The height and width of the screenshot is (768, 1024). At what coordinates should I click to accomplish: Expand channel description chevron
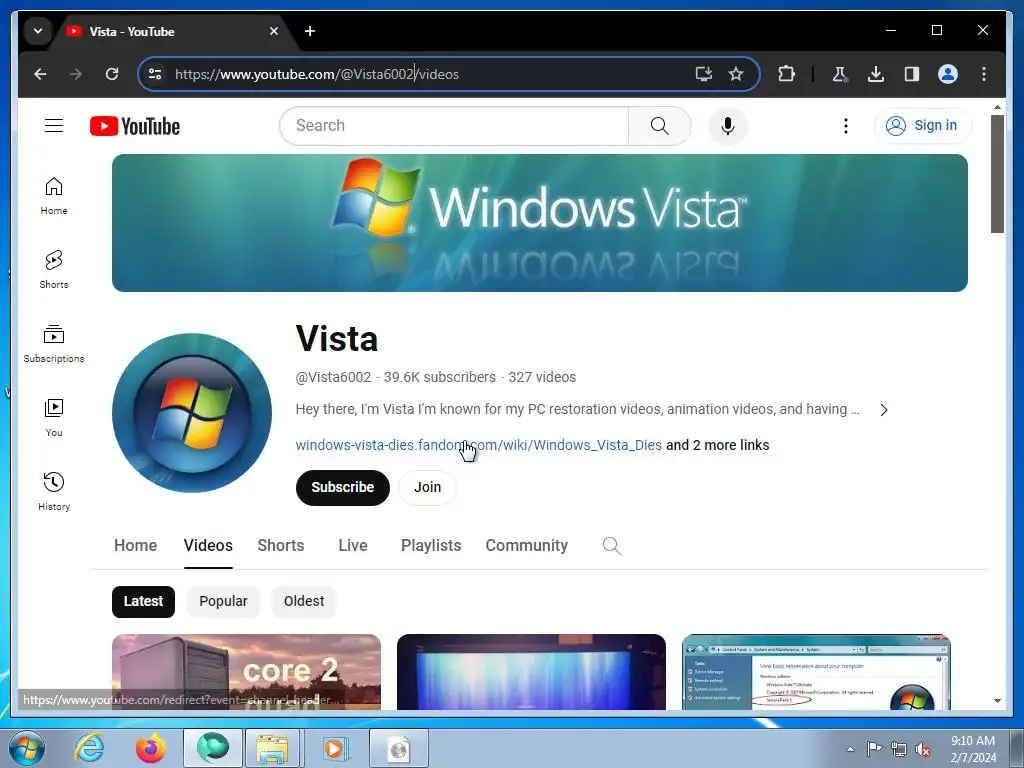(884, 410)
